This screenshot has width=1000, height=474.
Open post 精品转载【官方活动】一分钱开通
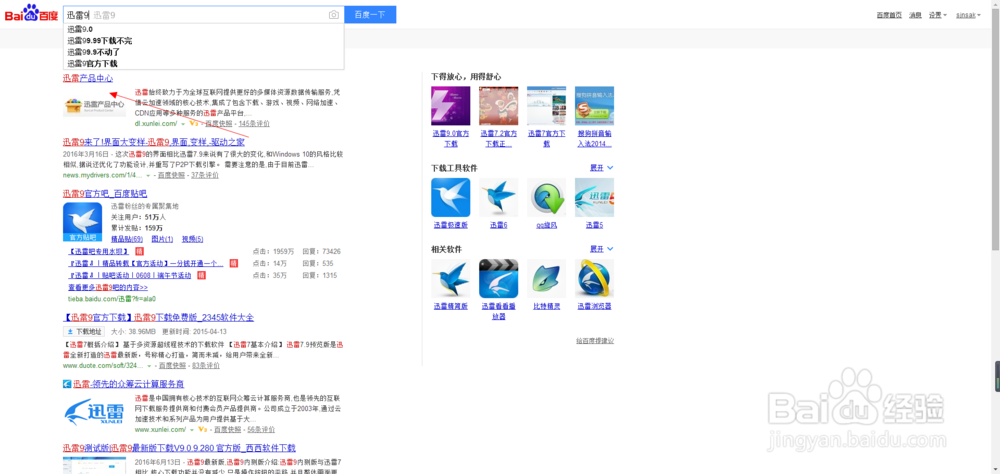click(145, 263)
